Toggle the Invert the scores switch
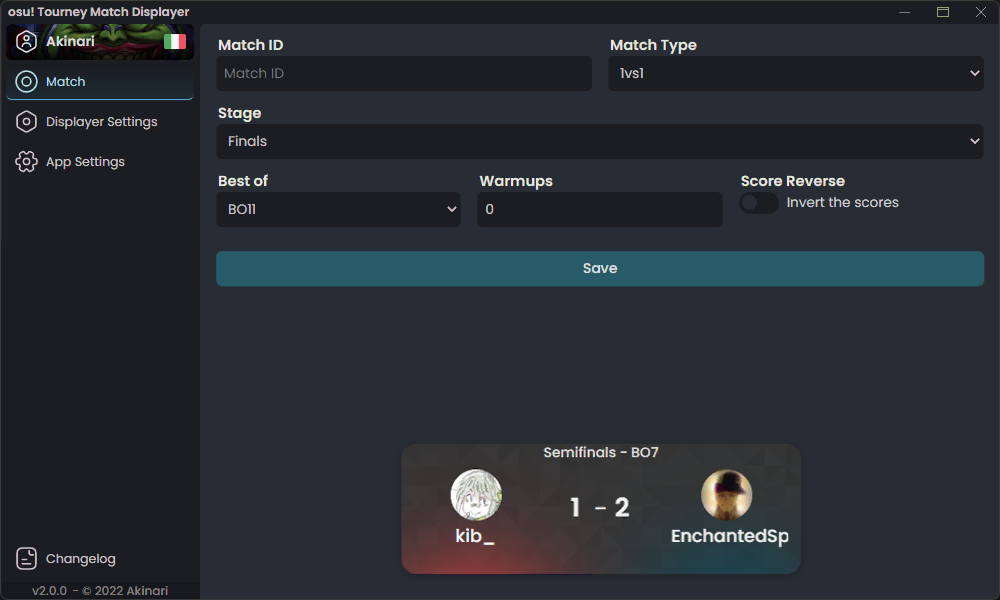Screen dimensions: 1000x600 click(x=759, y=203)
